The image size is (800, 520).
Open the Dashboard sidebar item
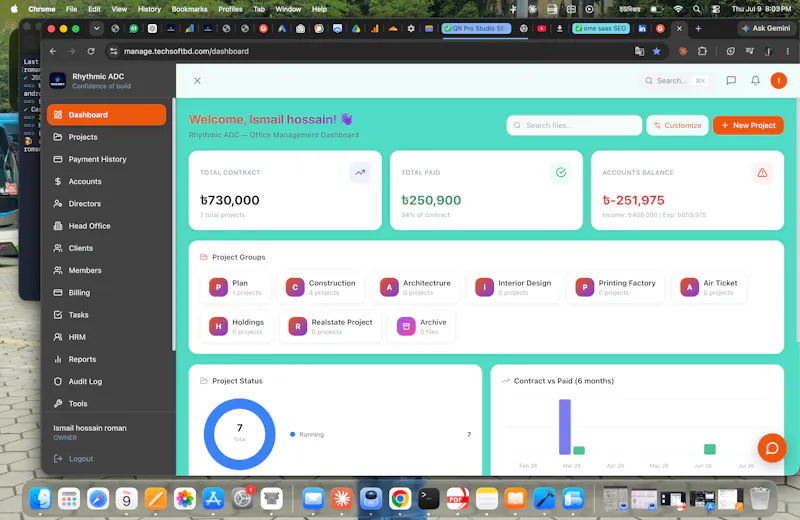106,115
